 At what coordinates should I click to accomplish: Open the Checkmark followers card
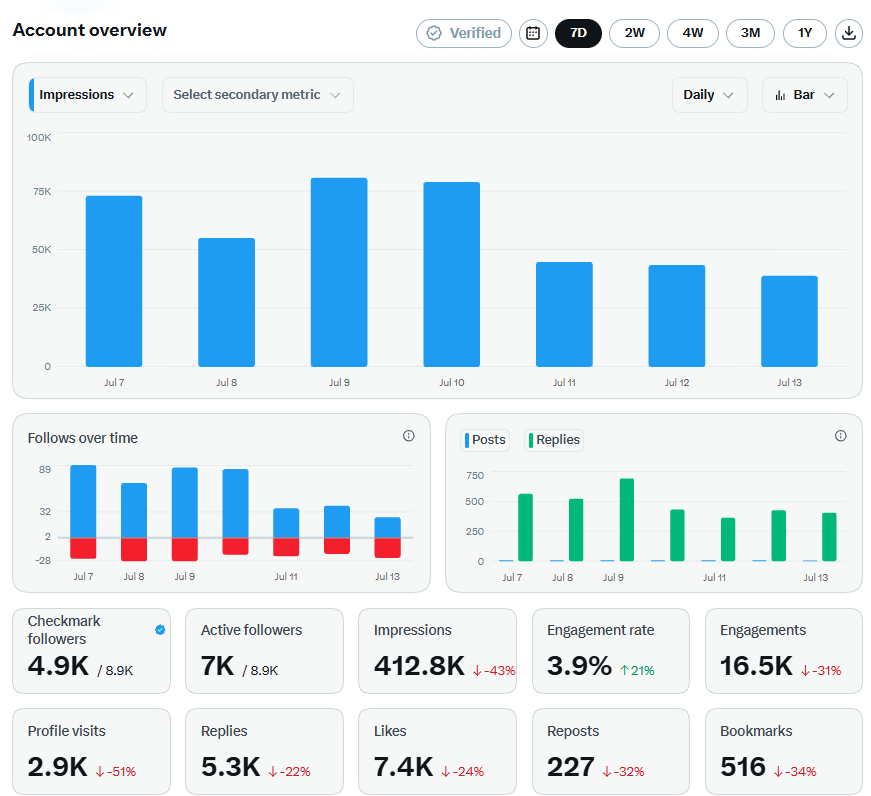click(92, 650)
